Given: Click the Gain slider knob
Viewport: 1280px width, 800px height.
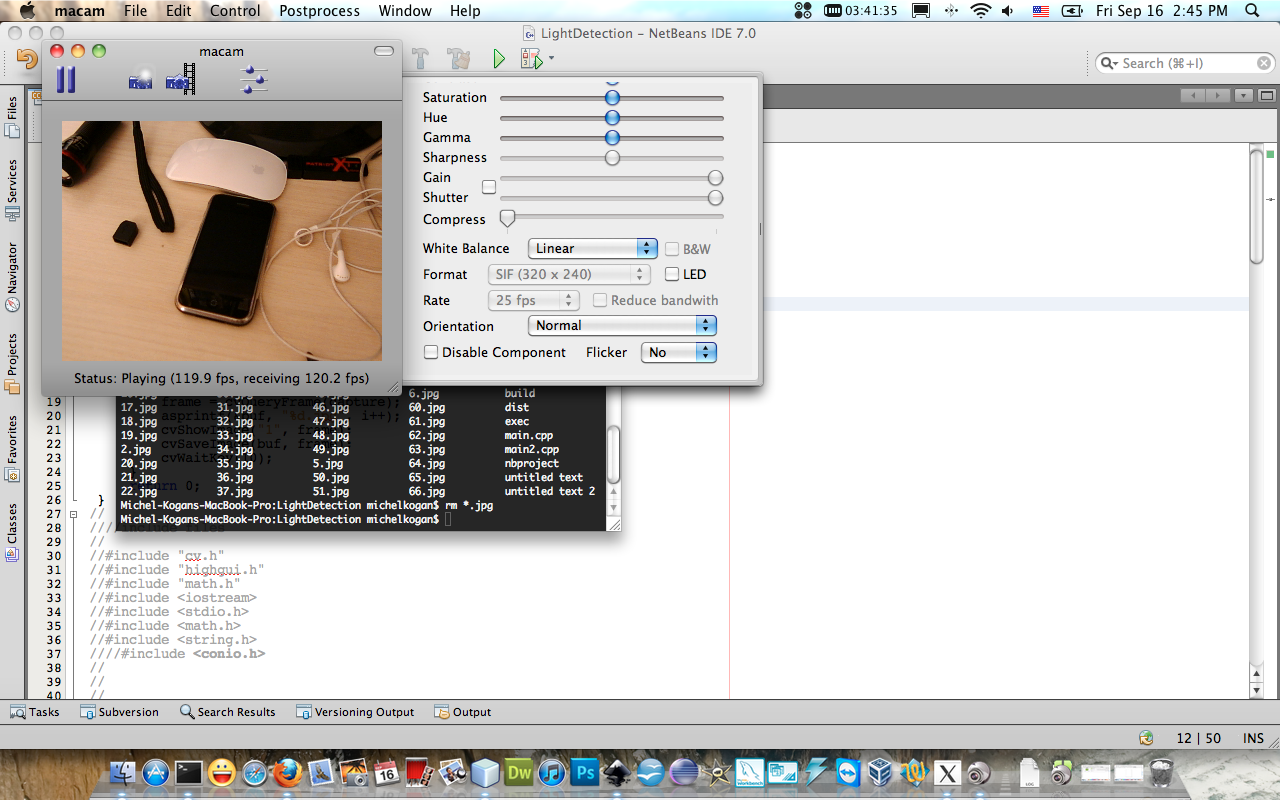Looking at the screenshot, I should pyautogui.click(x=715, y=178).
